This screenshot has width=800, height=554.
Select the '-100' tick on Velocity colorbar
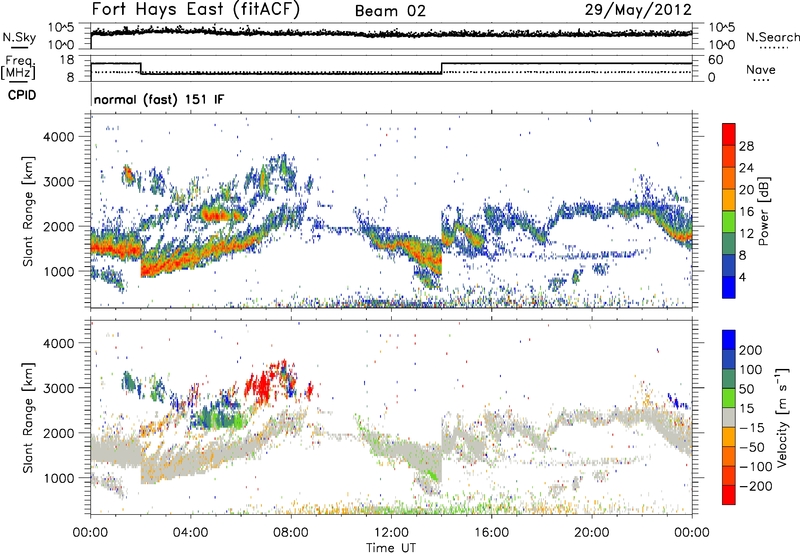[x=756, y=466]
